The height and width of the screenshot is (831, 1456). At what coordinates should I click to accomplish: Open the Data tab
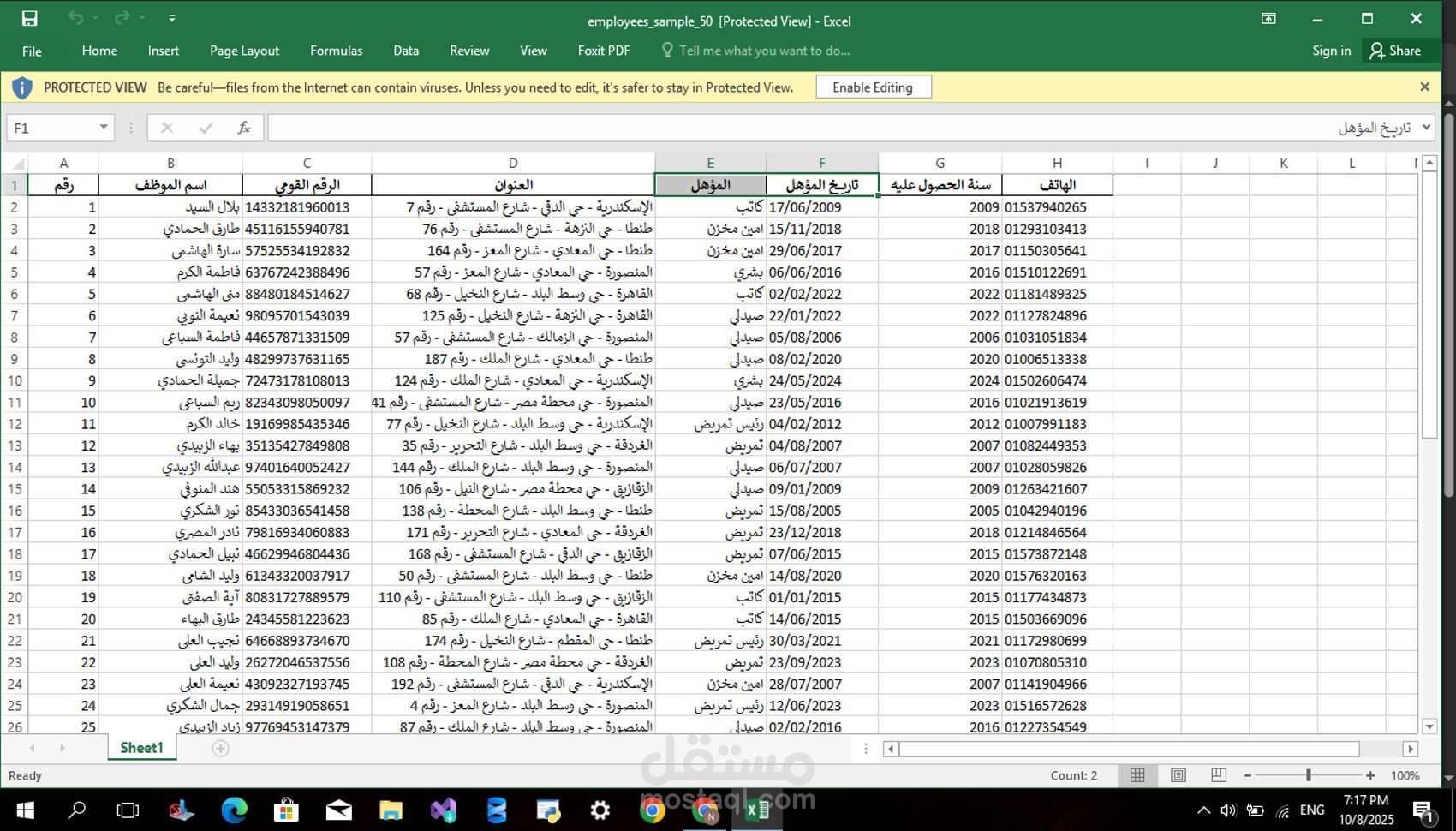tap(406, 51)
